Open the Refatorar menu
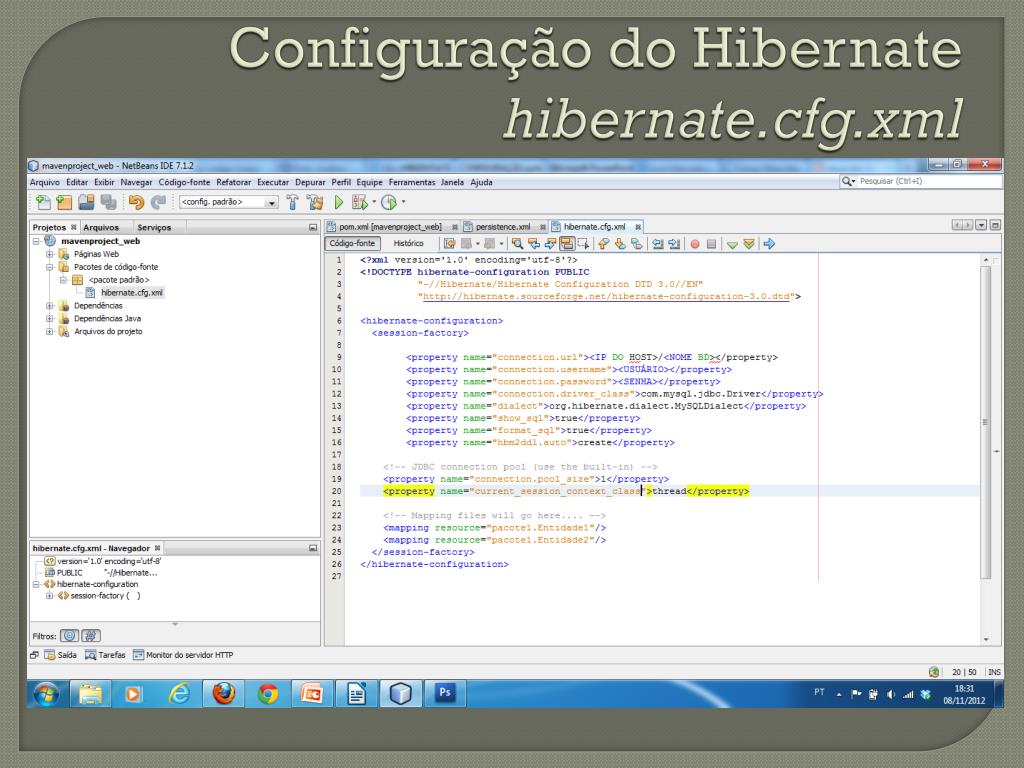 coord(234,182)
